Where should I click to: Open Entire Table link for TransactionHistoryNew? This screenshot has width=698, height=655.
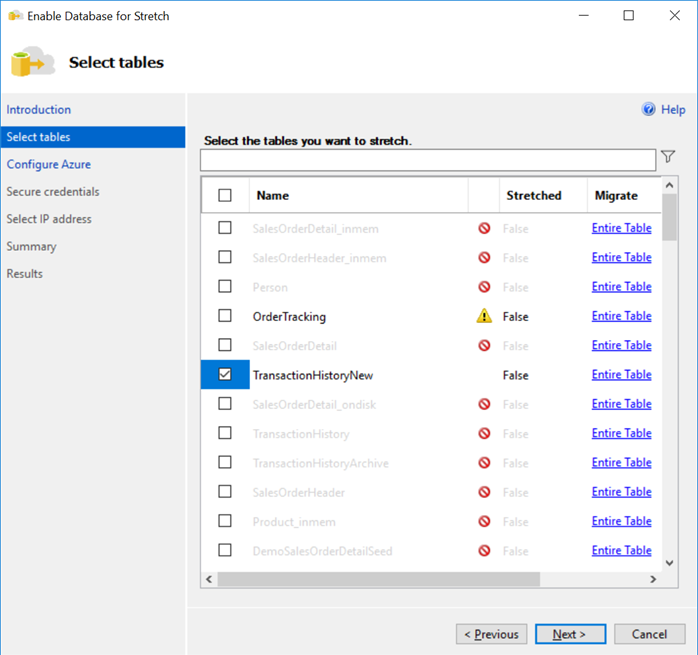[621, 375]
